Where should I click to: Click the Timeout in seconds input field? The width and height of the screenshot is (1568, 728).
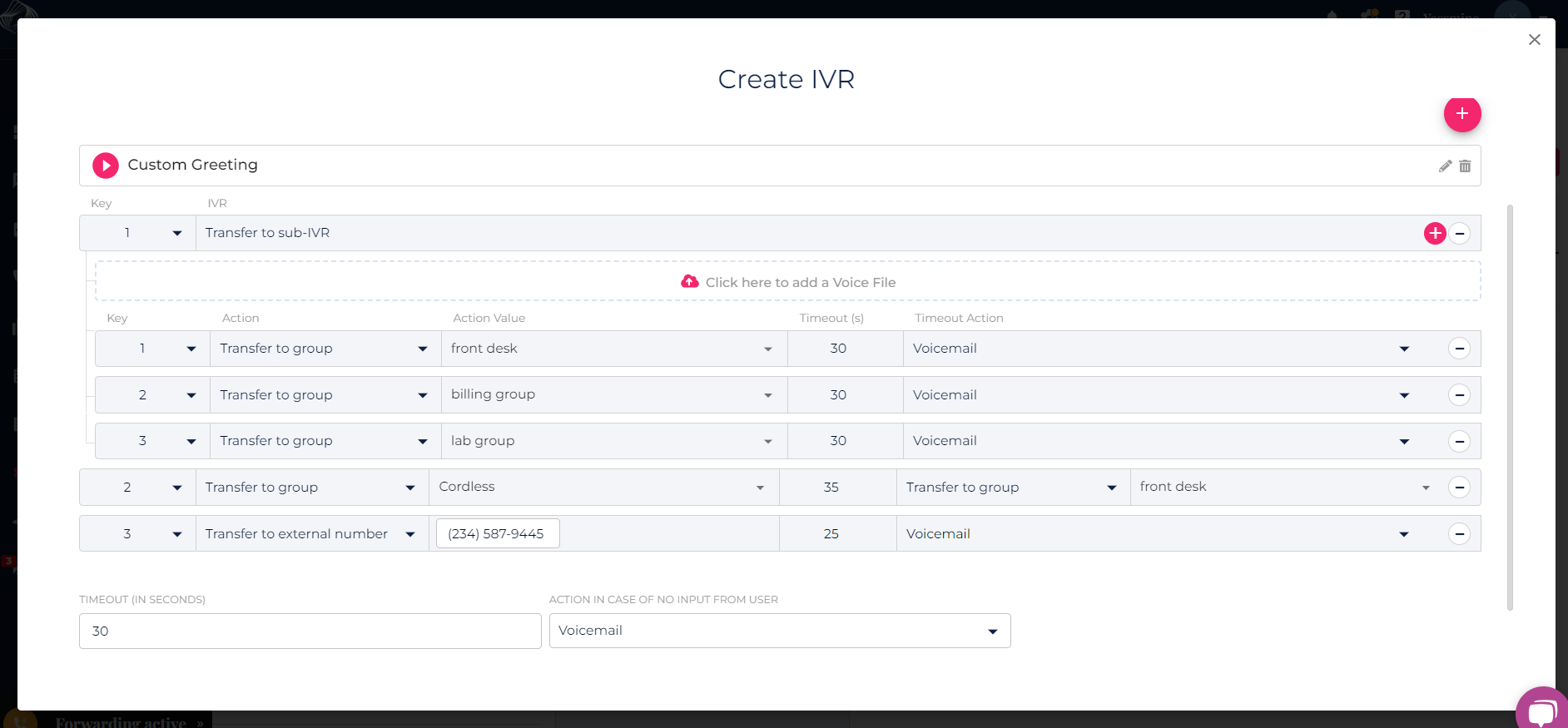[x=310, y=631]
